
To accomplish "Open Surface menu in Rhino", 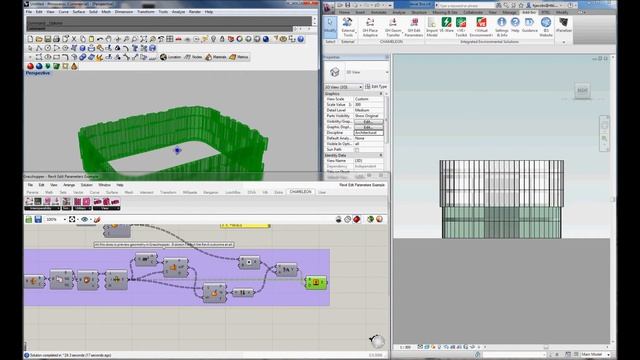I will [x=79, y=12].
